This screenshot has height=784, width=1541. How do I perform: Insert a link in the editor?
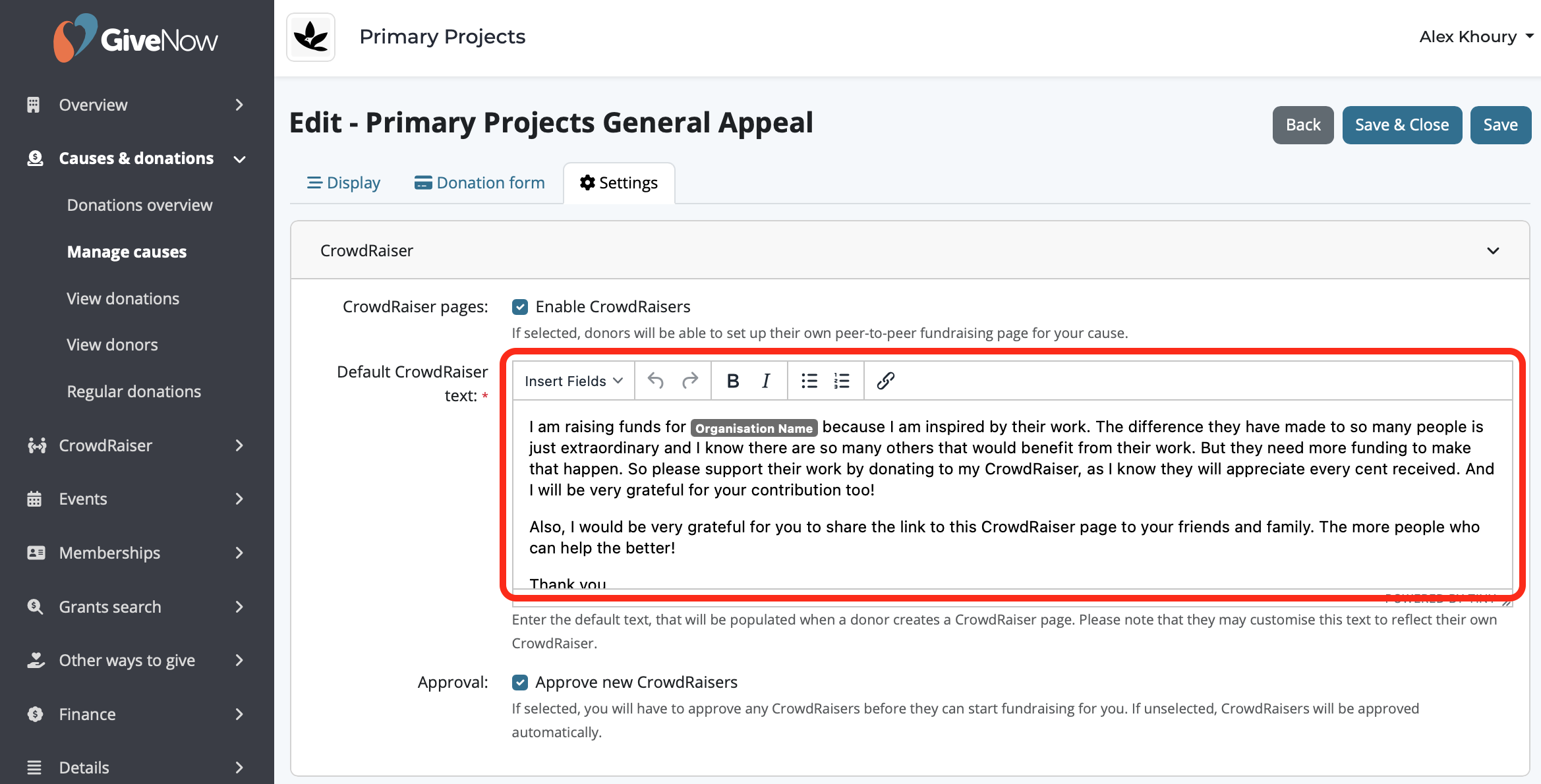click(x=886, y=381)
